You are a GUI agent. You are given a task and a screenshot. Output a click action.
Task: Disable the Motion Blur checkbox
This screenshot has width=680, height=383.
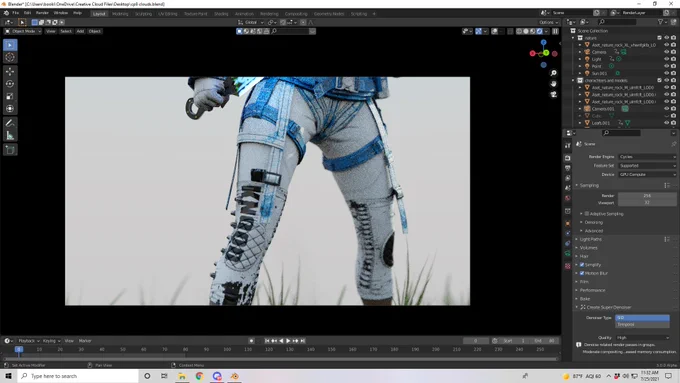(582, 273)
